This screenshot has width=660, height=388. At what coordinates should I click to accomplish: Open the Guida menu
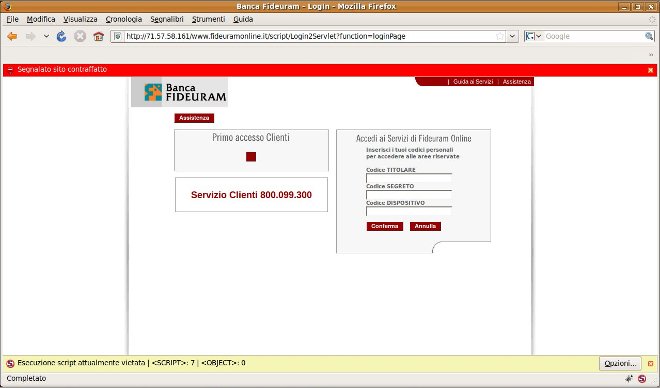pos(243,19)
